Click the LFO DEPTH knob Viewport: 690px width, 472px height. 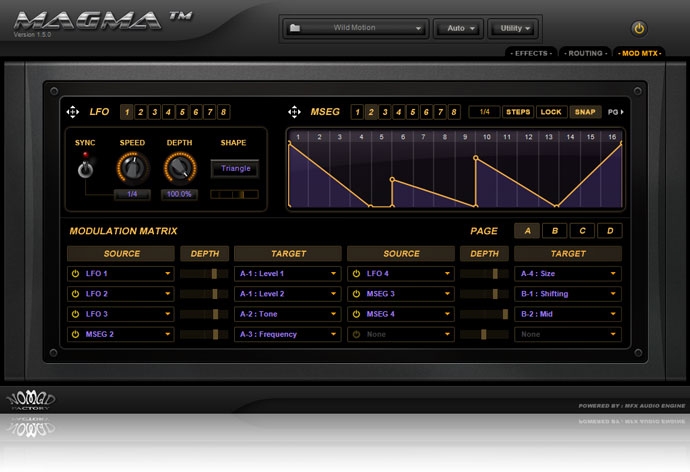(x=180, y=168)
